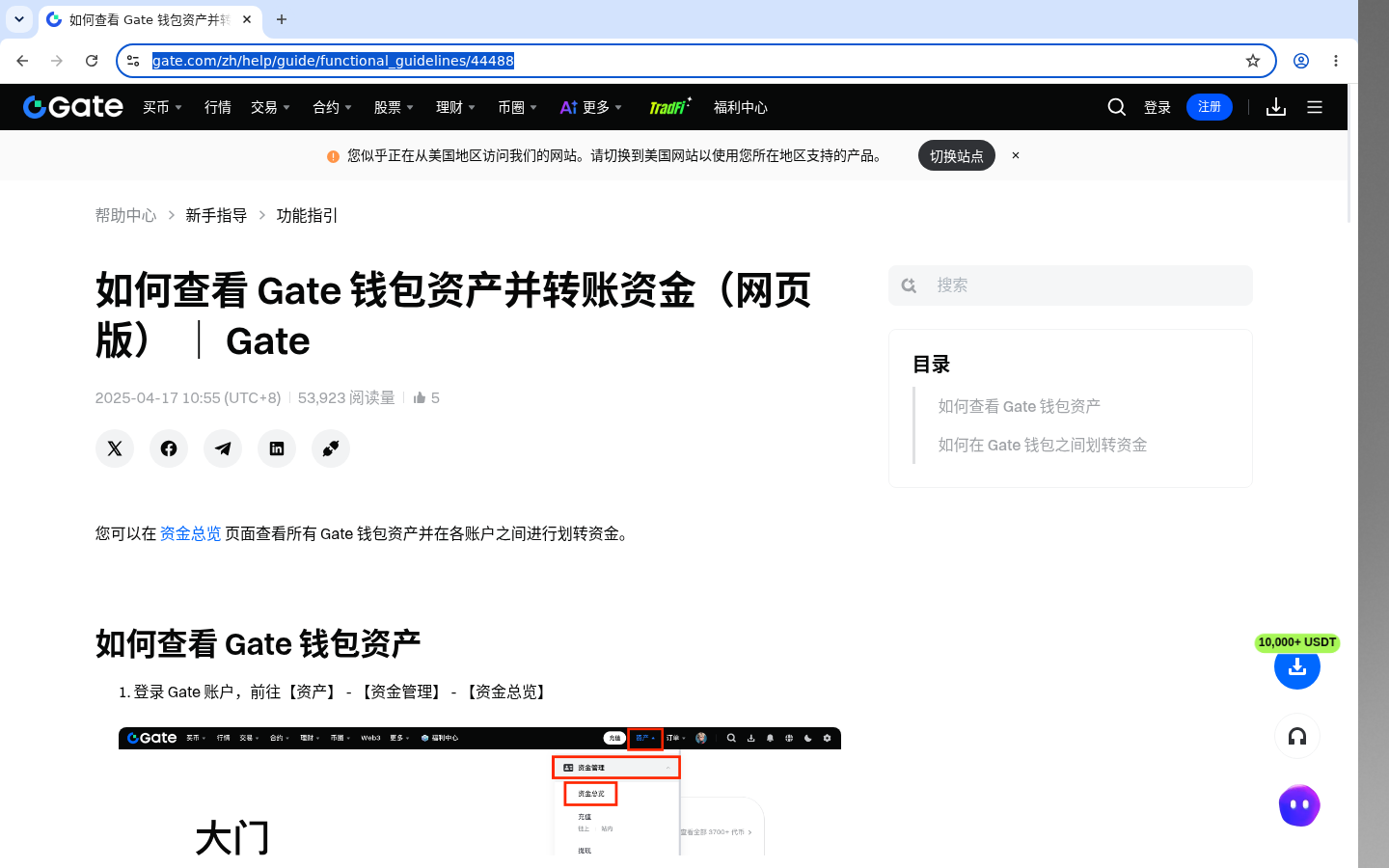Expand the 股票 dropdown menu

click(x=394, y=107)
